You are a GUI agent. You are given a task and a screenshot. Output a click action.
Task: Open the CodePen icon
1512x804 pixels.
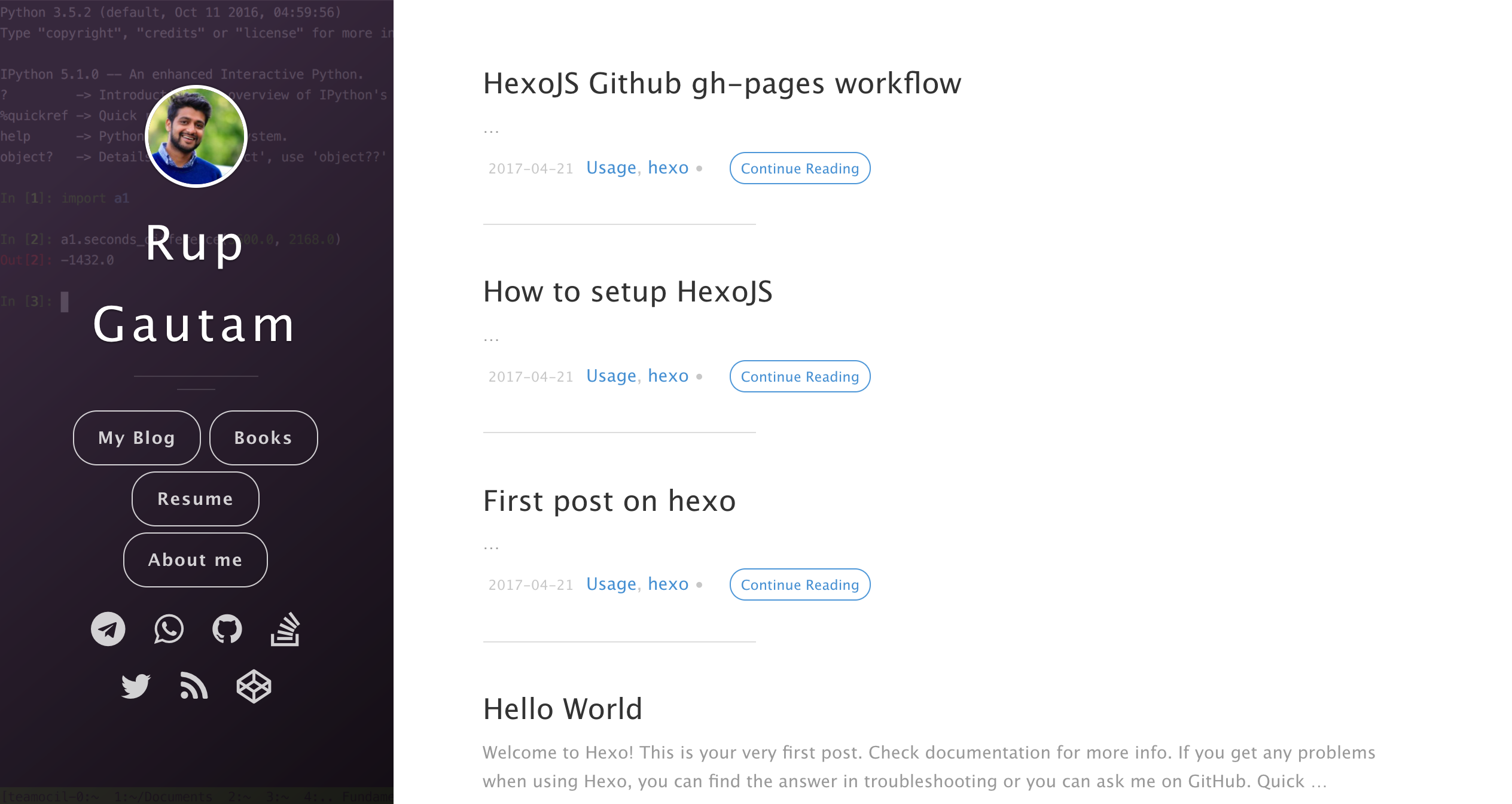point(254,686)
